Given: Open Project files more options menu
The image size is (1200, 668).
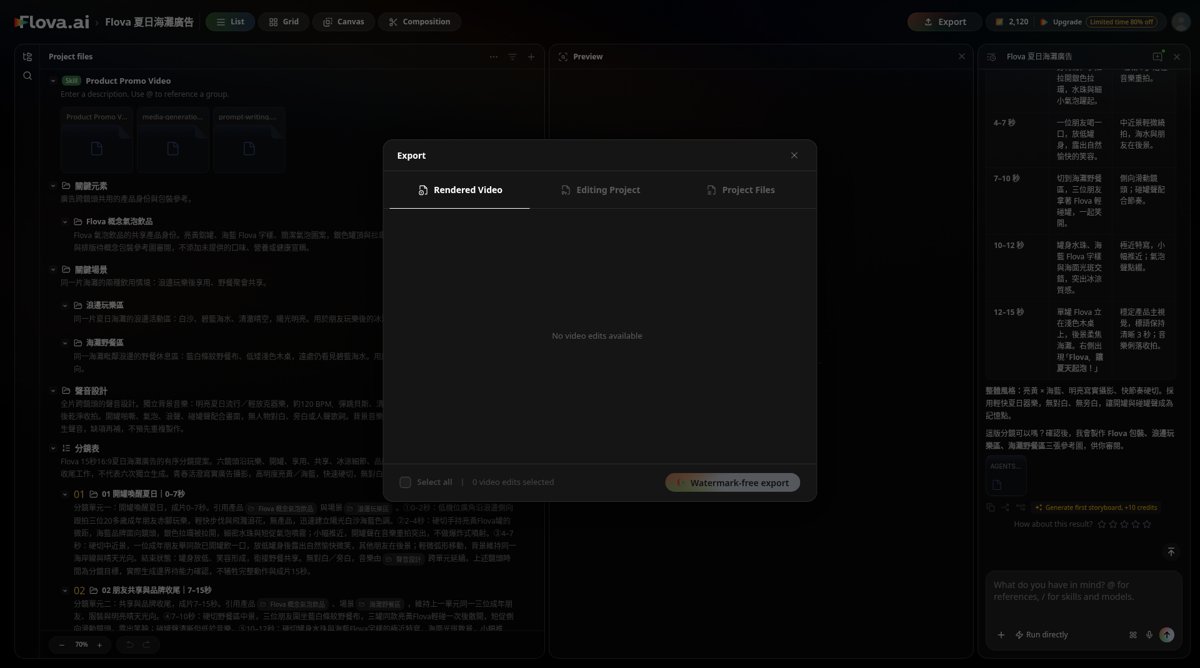Looking at the screenshot, I should click(x=494, y=57).
